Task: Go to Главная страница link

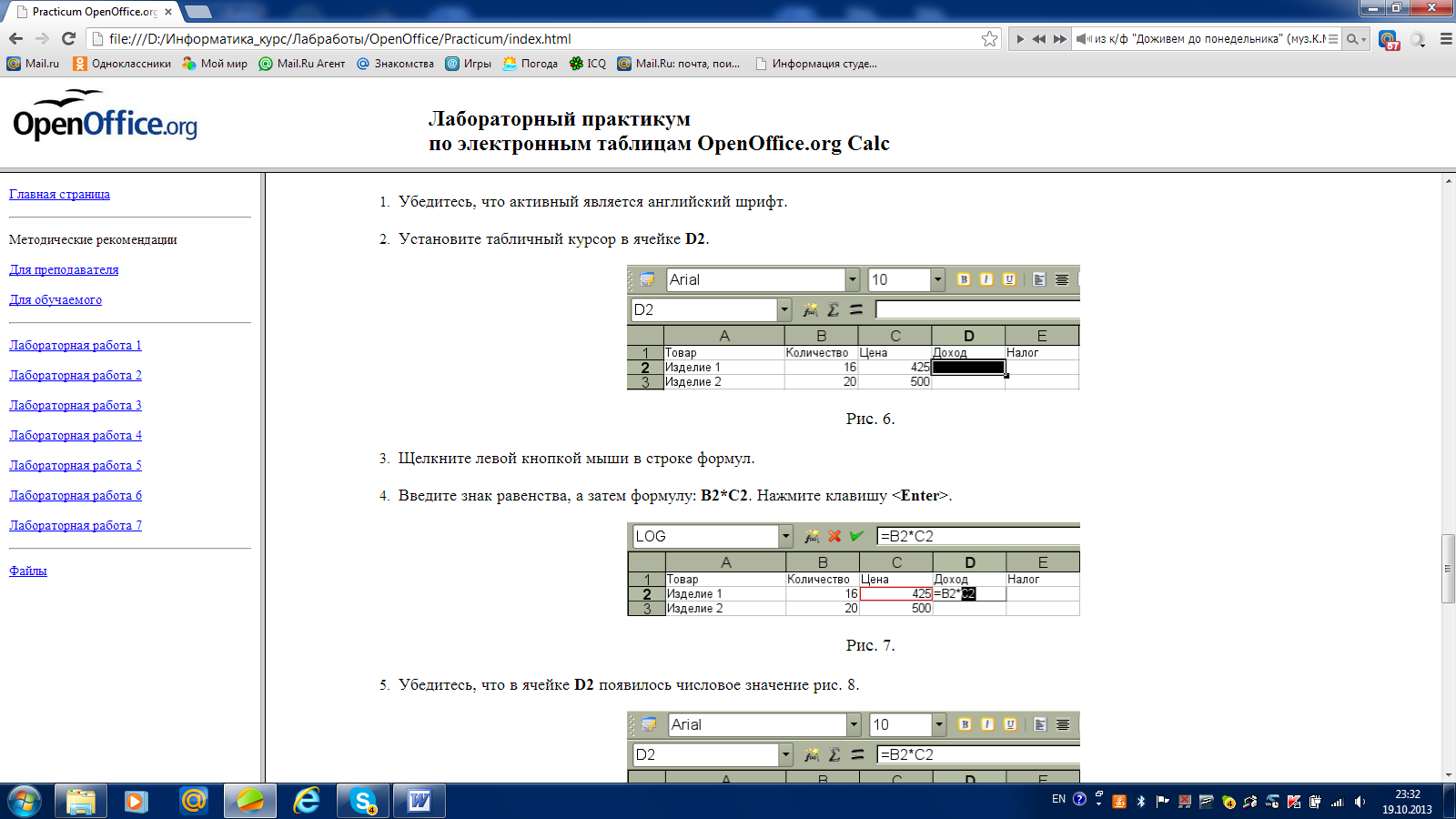Action: pos(59,194)
